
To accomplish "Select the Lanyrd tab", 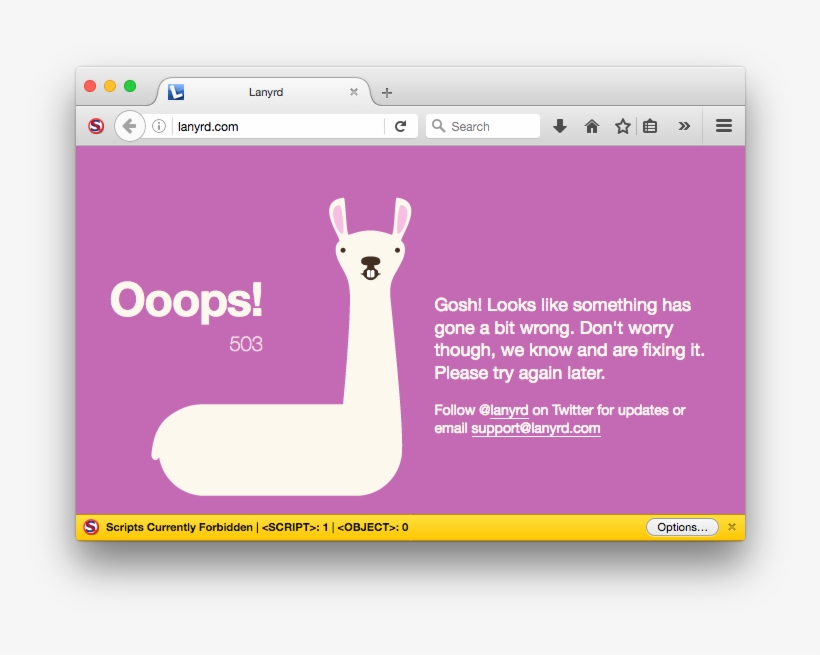I will (265, 92).
